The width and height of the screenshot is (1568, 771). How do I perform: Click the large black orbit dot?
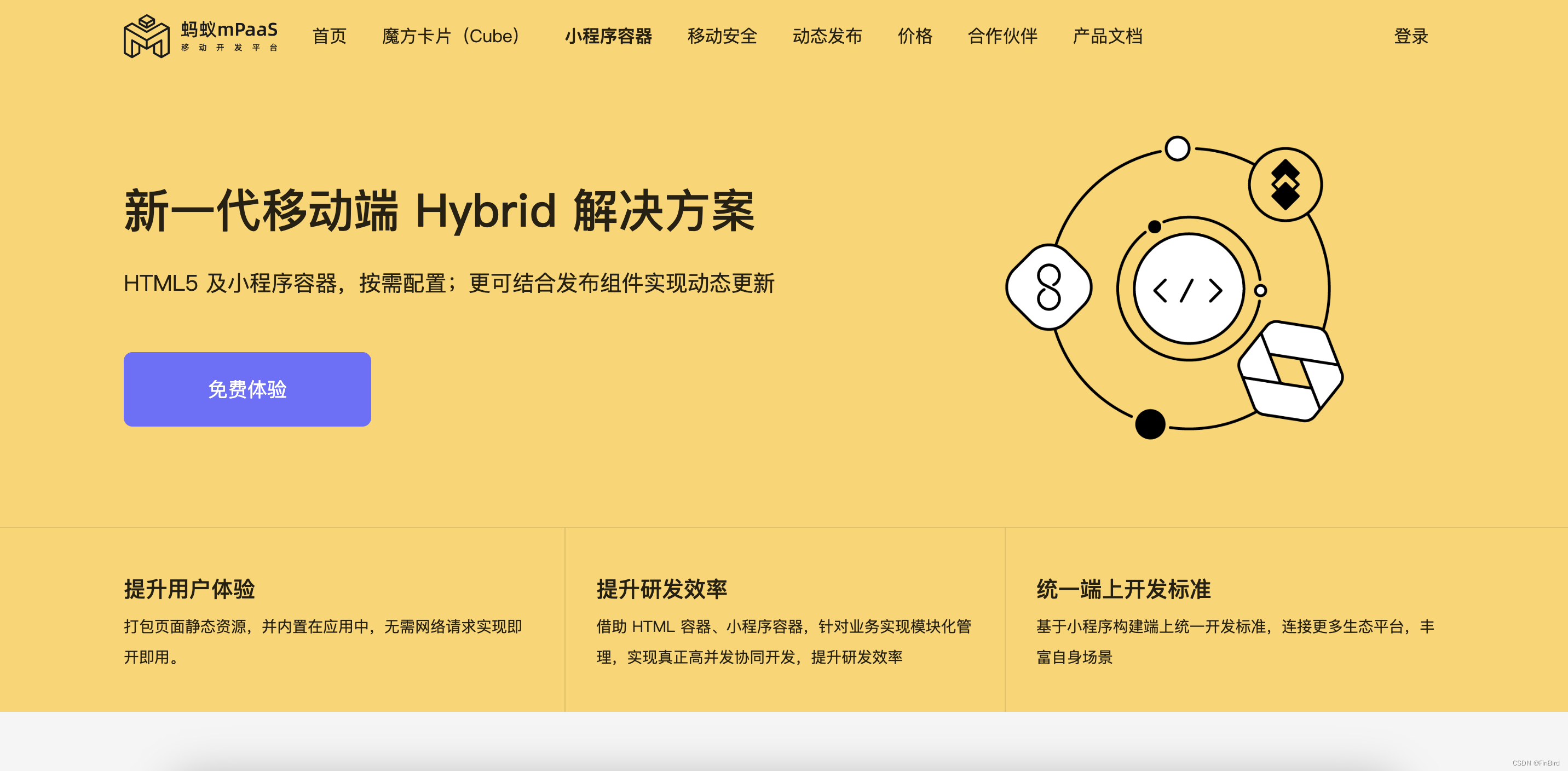click(1150, 424)
